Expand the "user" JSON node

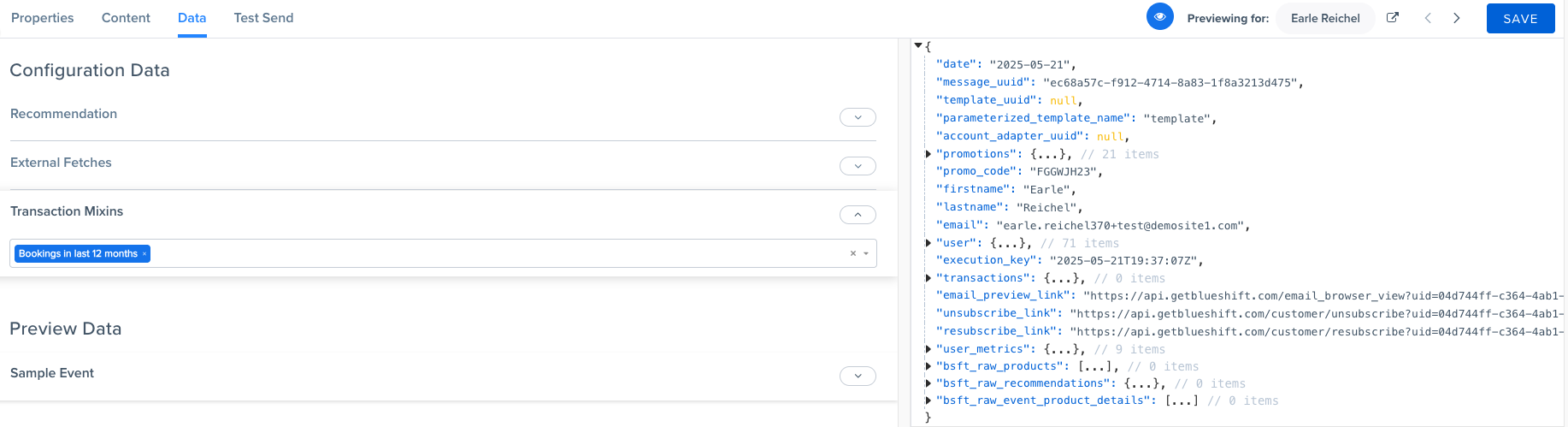[x=928, y=243]
